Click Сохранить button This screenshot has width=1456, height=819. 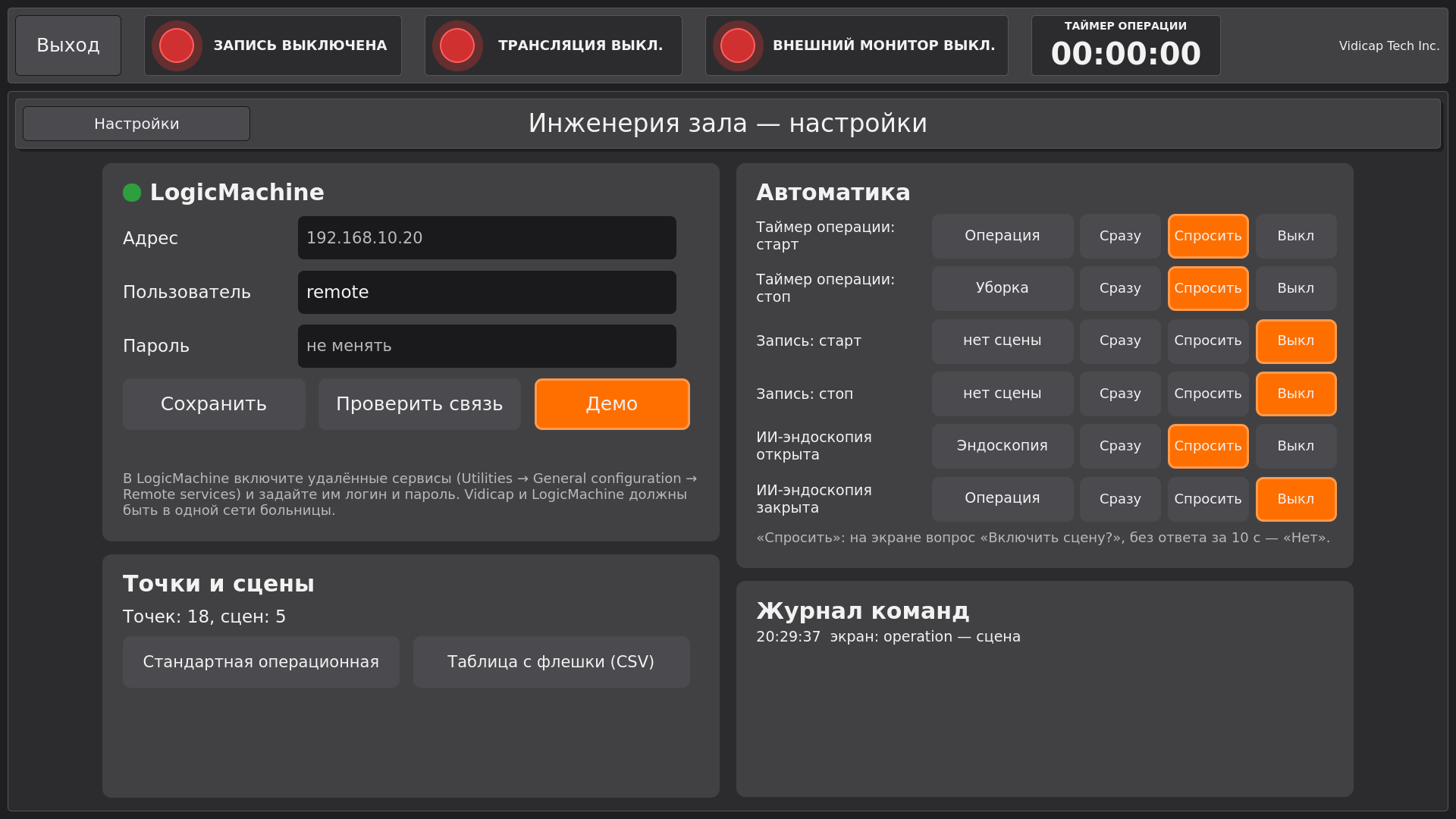(x=214, y=404)
